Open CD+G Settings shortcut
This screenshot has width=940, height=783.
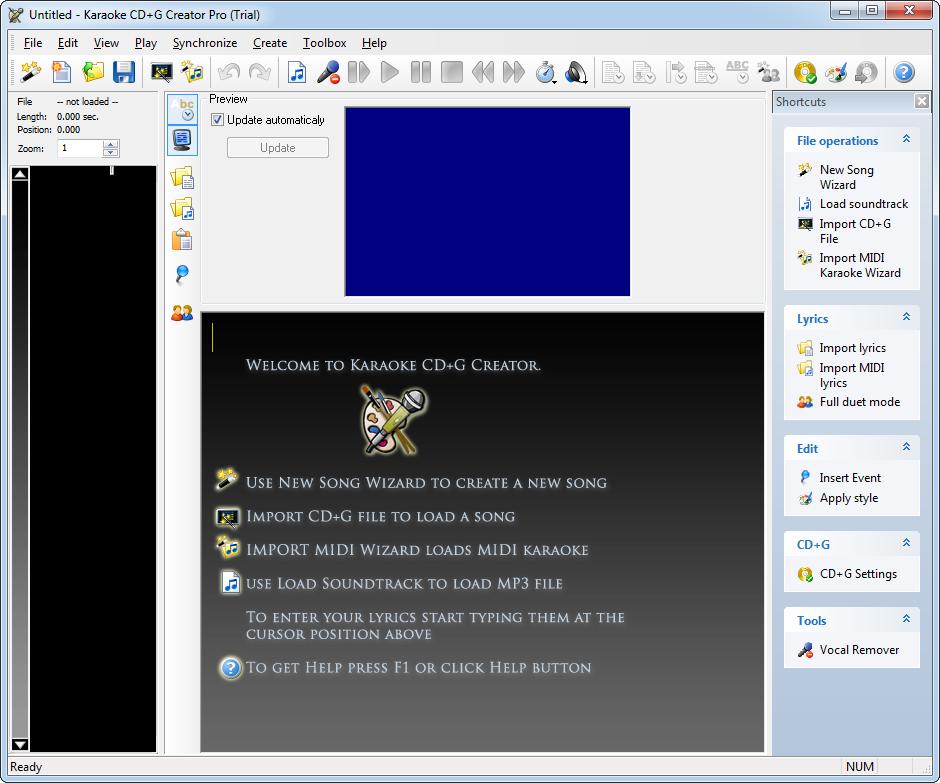858,574
